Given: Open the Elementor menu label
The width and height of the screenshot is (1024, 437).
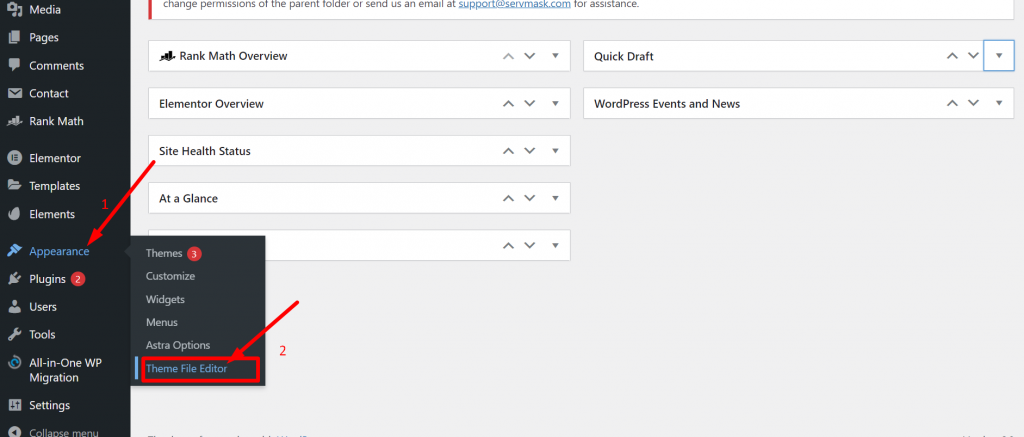Looking at the screenshot, I should (55, 158).
